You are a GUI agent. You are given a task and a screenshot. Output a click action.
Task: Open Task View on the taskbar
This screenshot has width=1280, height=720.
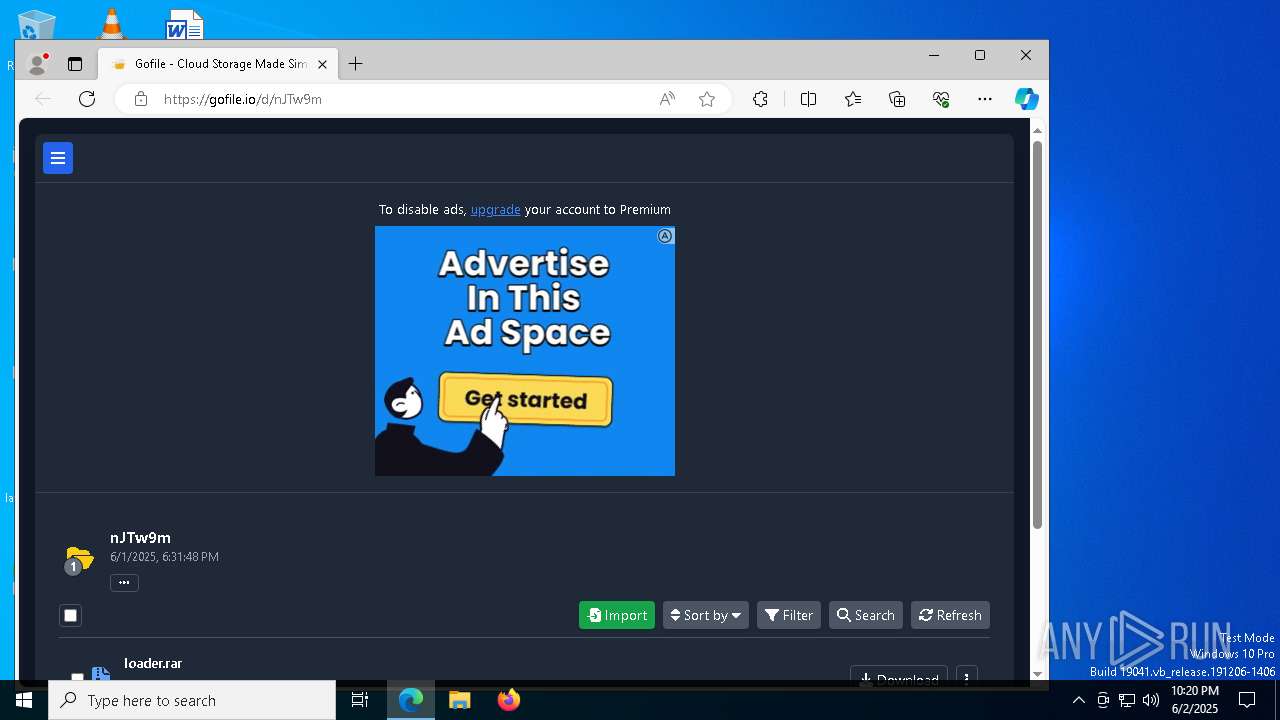tap(360, 700)
